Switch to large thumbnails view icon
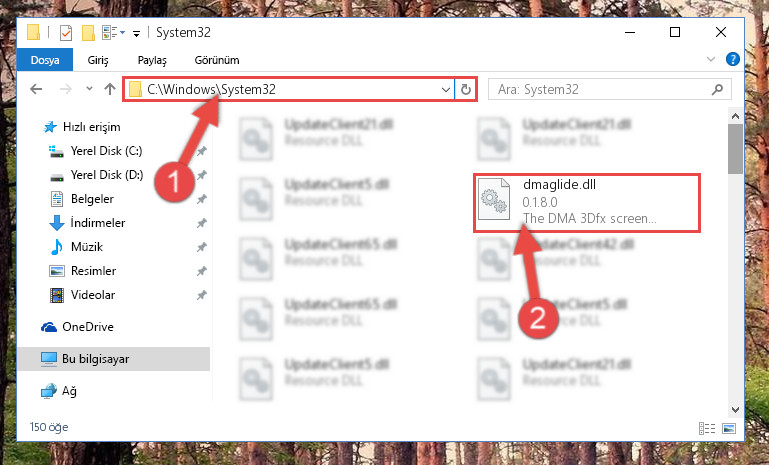 click(729, 428)
